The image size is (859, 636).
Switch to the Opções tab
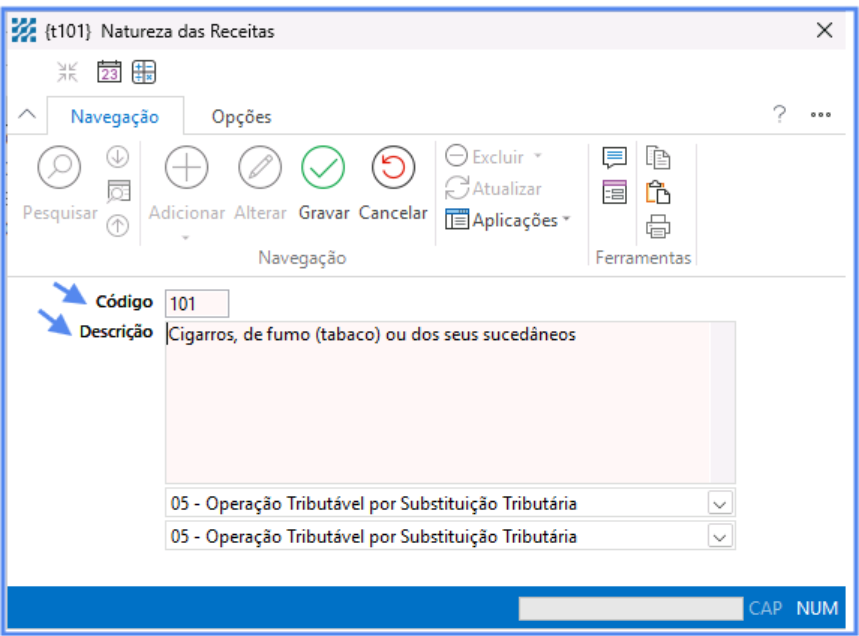click(241, 117)
